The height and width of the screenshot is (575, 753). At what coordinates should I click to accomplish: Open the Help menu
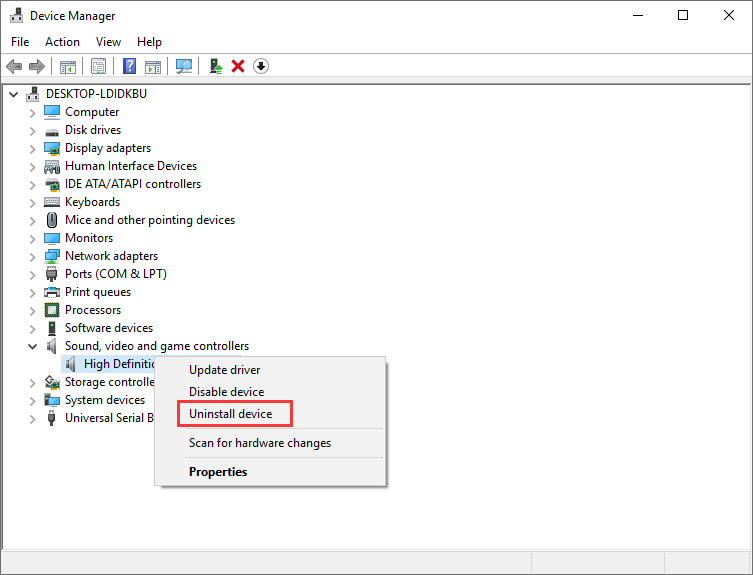point(149,42)
